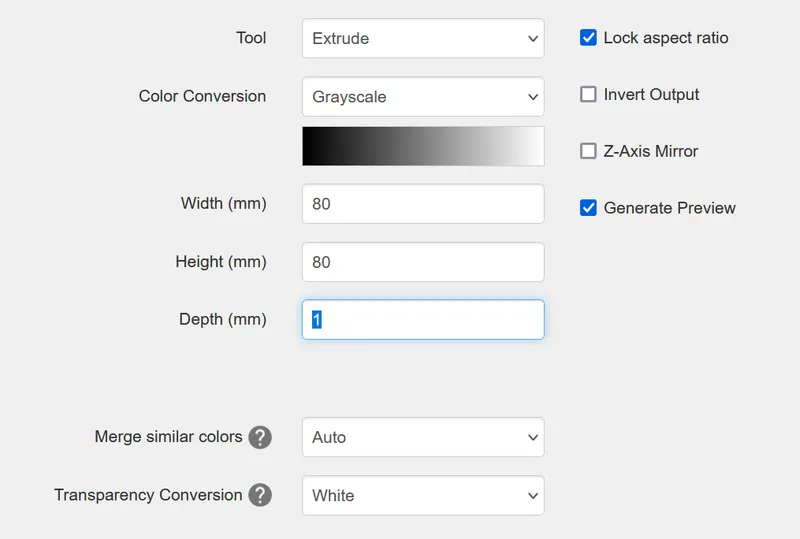Toggle the Lock aspect ratio checkbox
This screenshot has width=800, height=539.
[588, 38]
